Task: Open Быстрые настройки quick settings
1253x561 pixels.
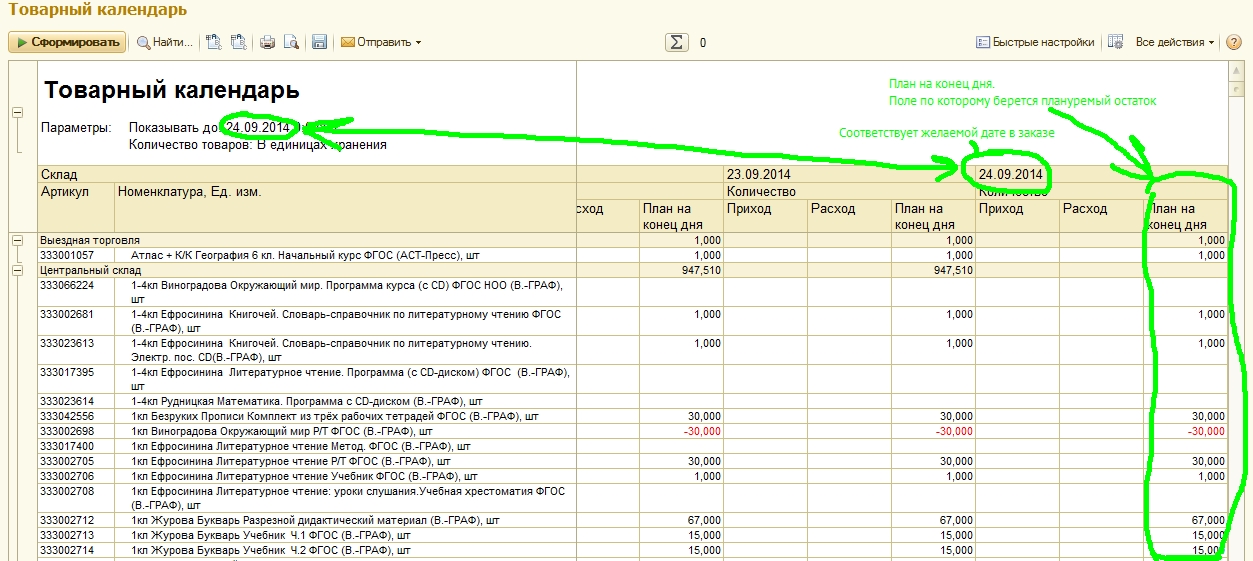Action: click(1035, 42)
